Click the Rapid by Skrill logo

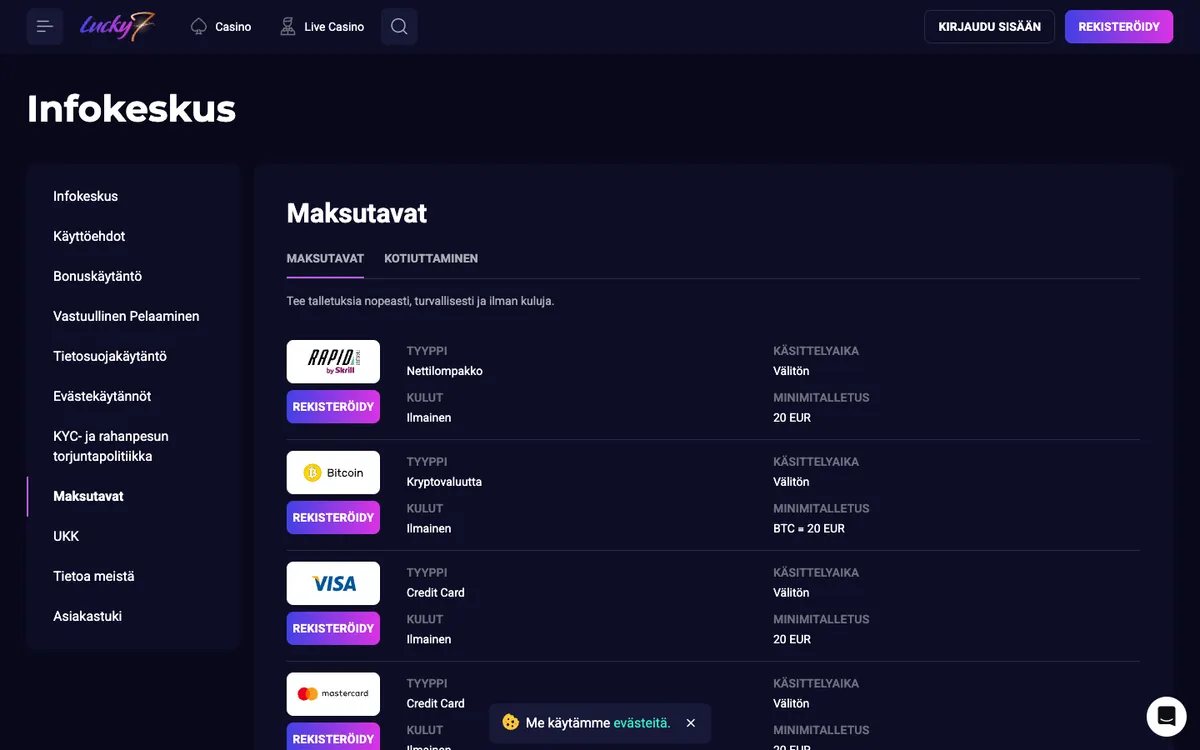pos(333,361)
